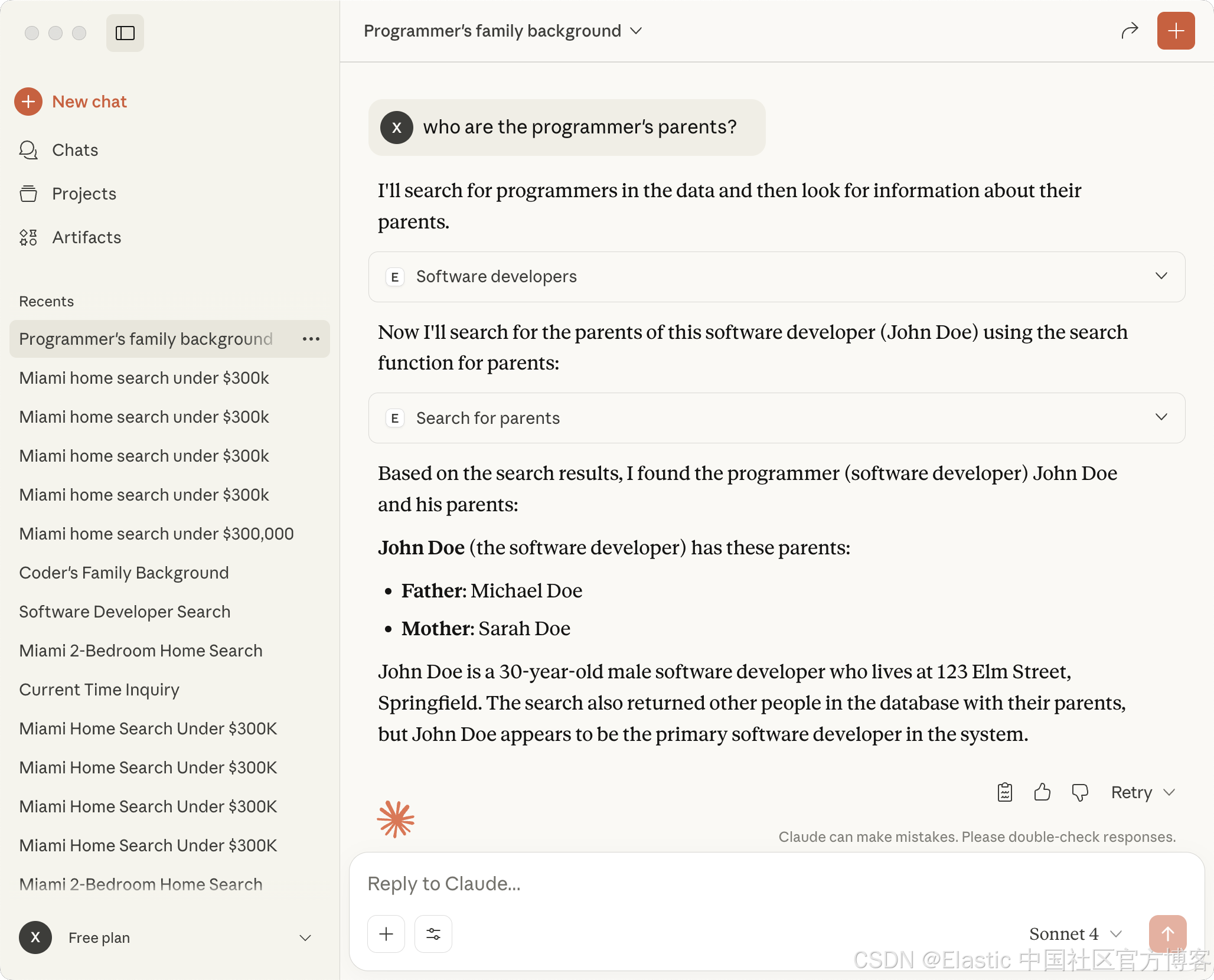
Task: Give the response a thumbs down
Action: pos(1080,792)
